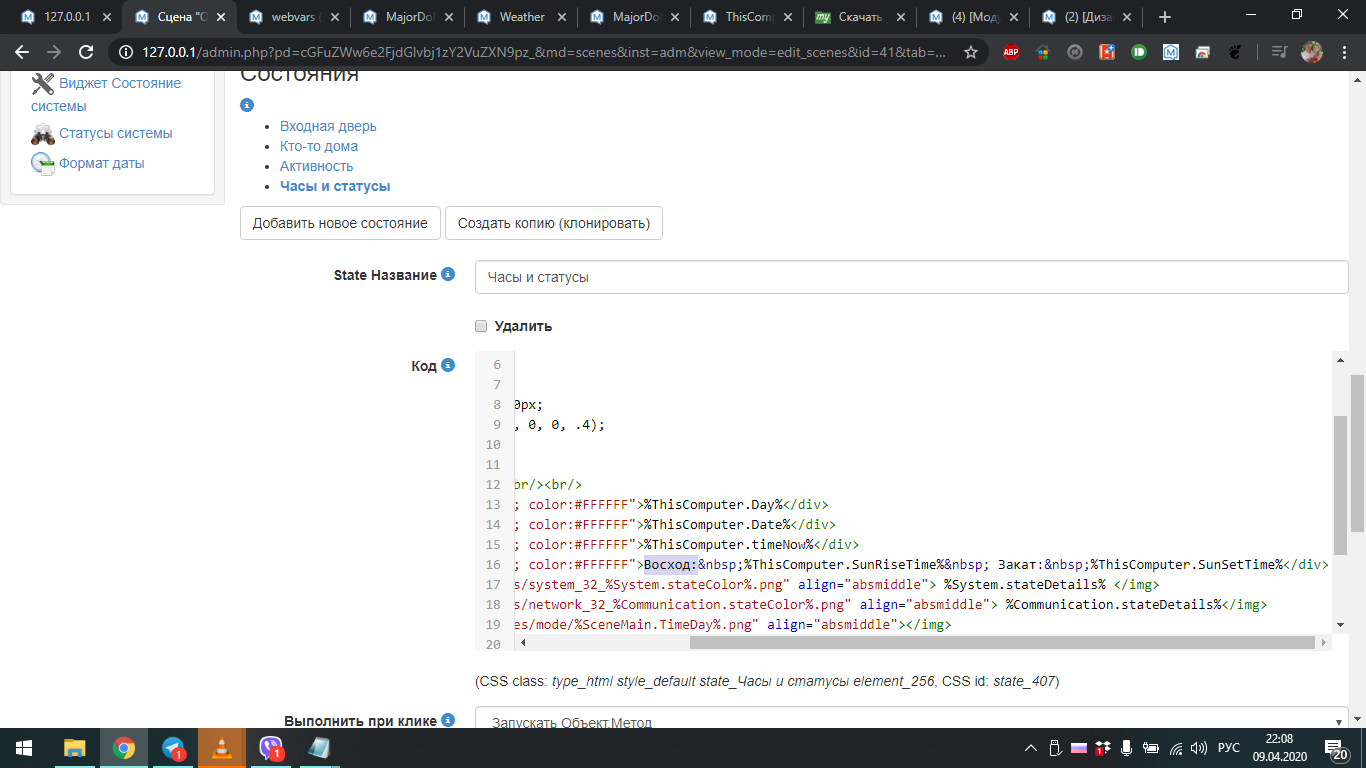Click the clock icon beside Формат даты
The width and height of the screenshot is (1366, 768).
tap(43, 164)
